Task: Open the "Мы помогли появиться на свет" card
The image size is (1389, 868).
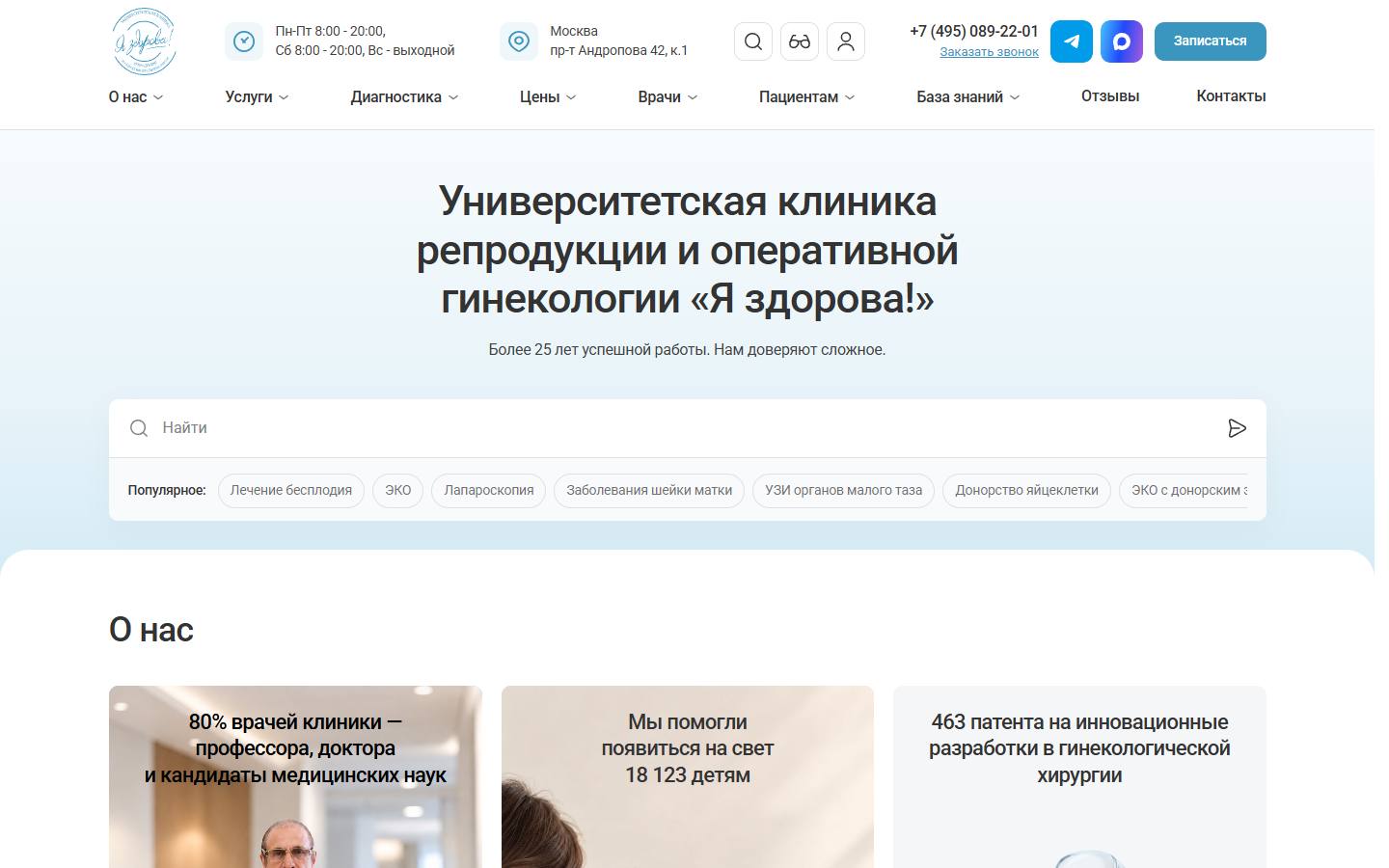Action: coord(688,776)
